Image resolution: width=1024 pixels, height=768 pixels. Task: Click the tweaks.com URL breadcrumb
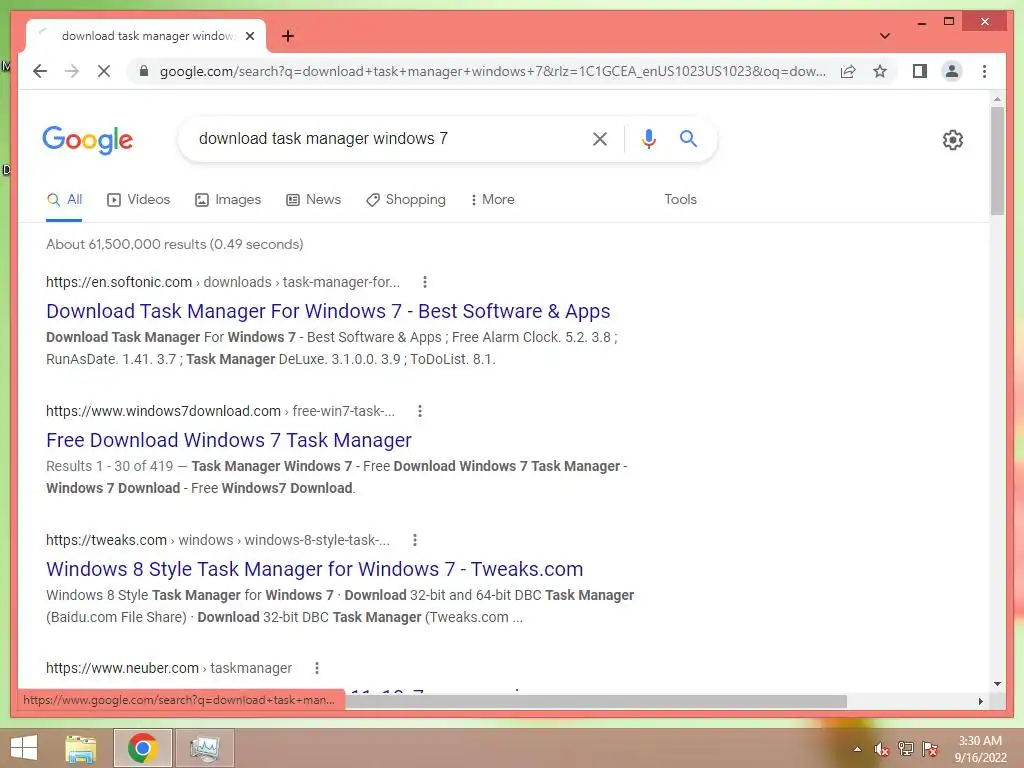(x=217, y=540)
